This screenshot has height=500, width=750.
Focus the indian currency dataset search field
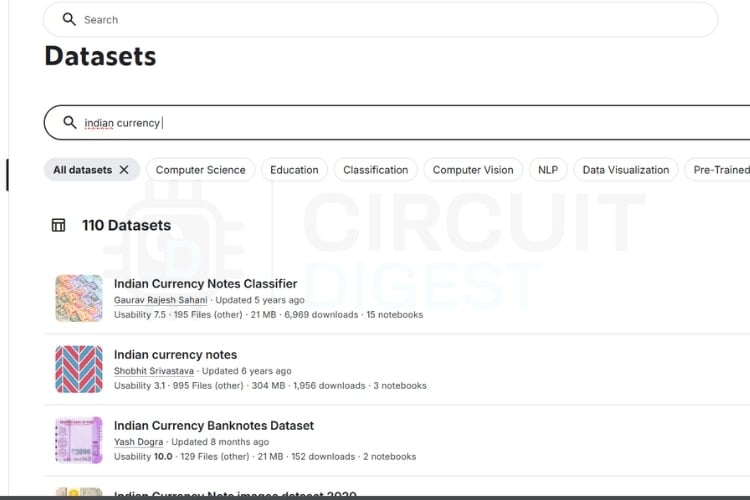pos(400,122)
